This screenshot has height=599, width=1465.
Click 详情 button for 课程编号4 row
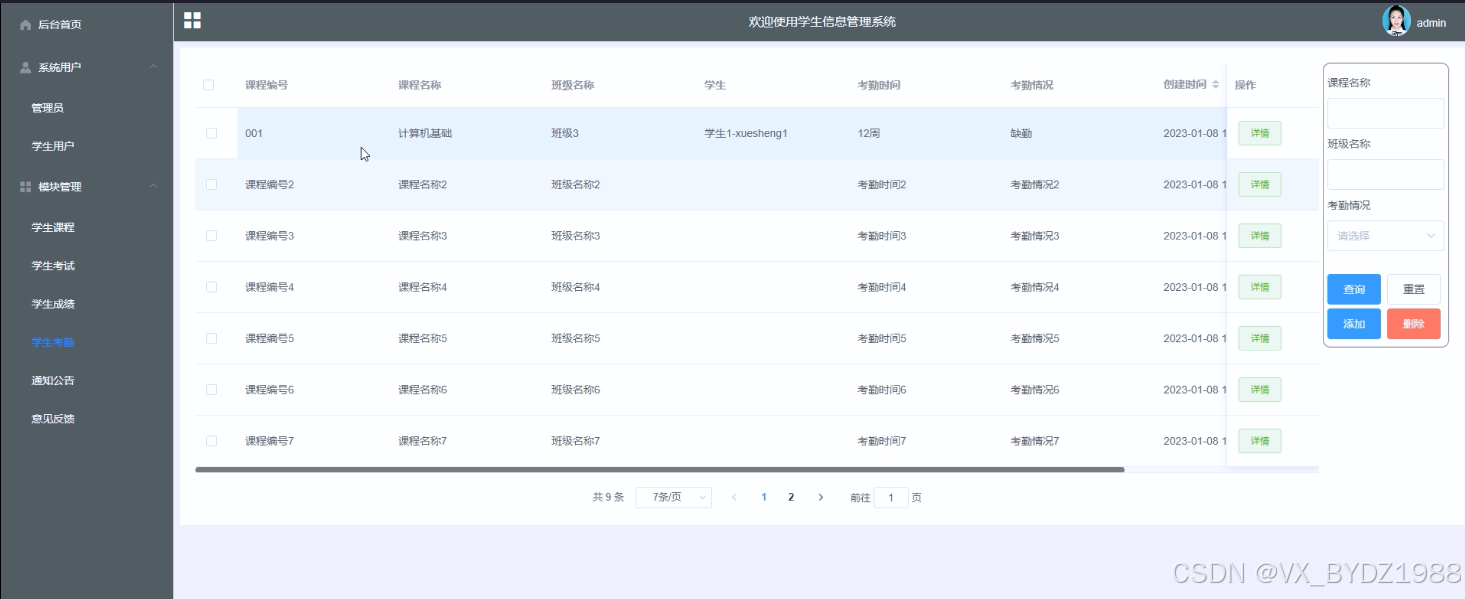point(1260,287)
